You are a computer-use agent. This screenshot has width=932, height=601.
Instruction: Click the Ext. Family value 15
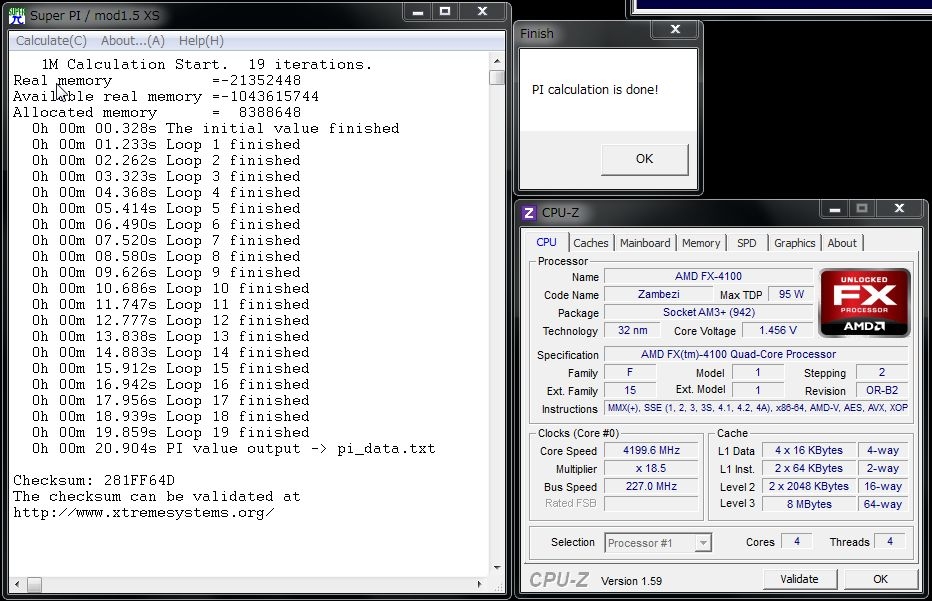630,391
